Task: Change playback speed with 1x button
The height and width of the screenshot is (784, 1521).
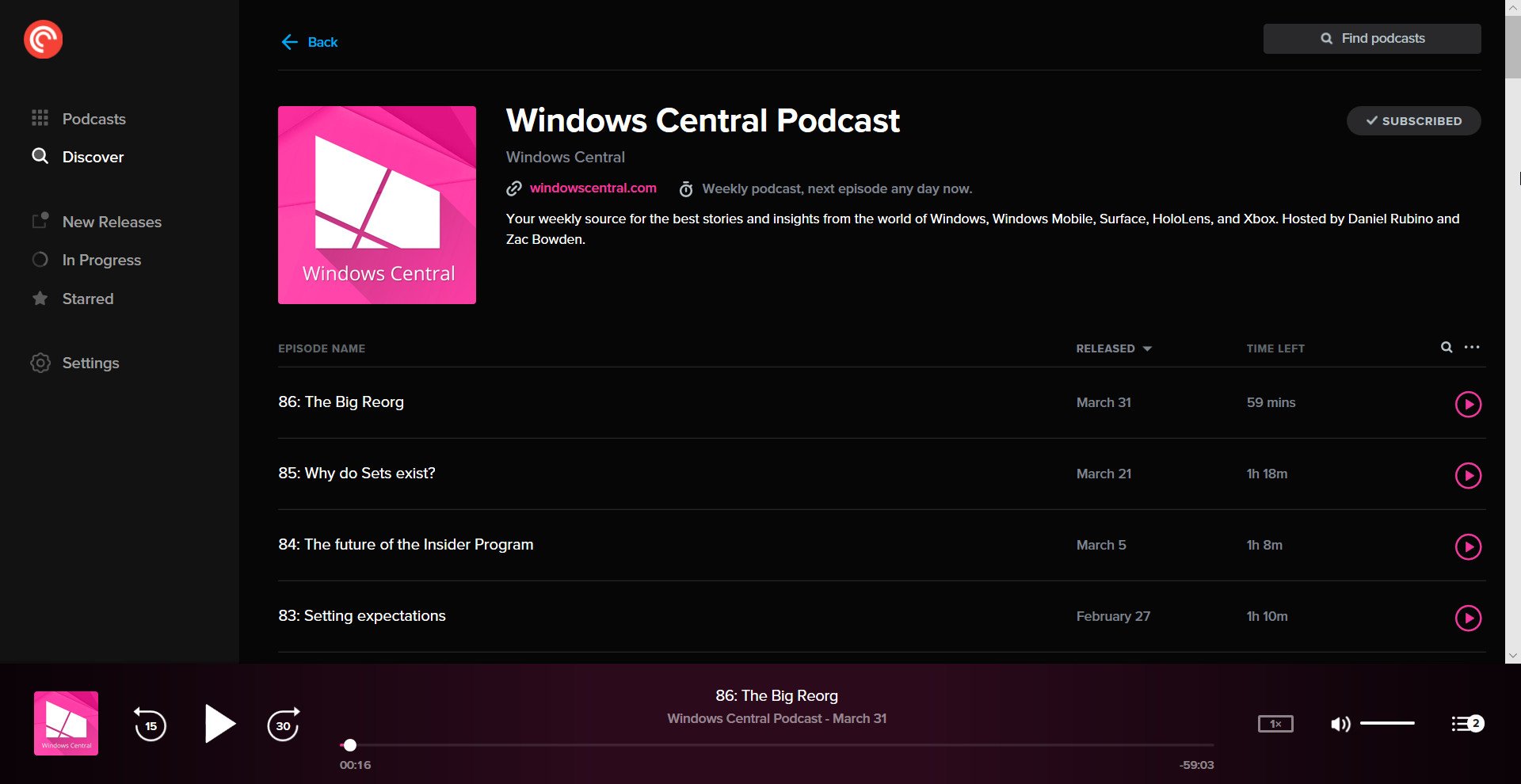Action: (x=1275, y=724)
